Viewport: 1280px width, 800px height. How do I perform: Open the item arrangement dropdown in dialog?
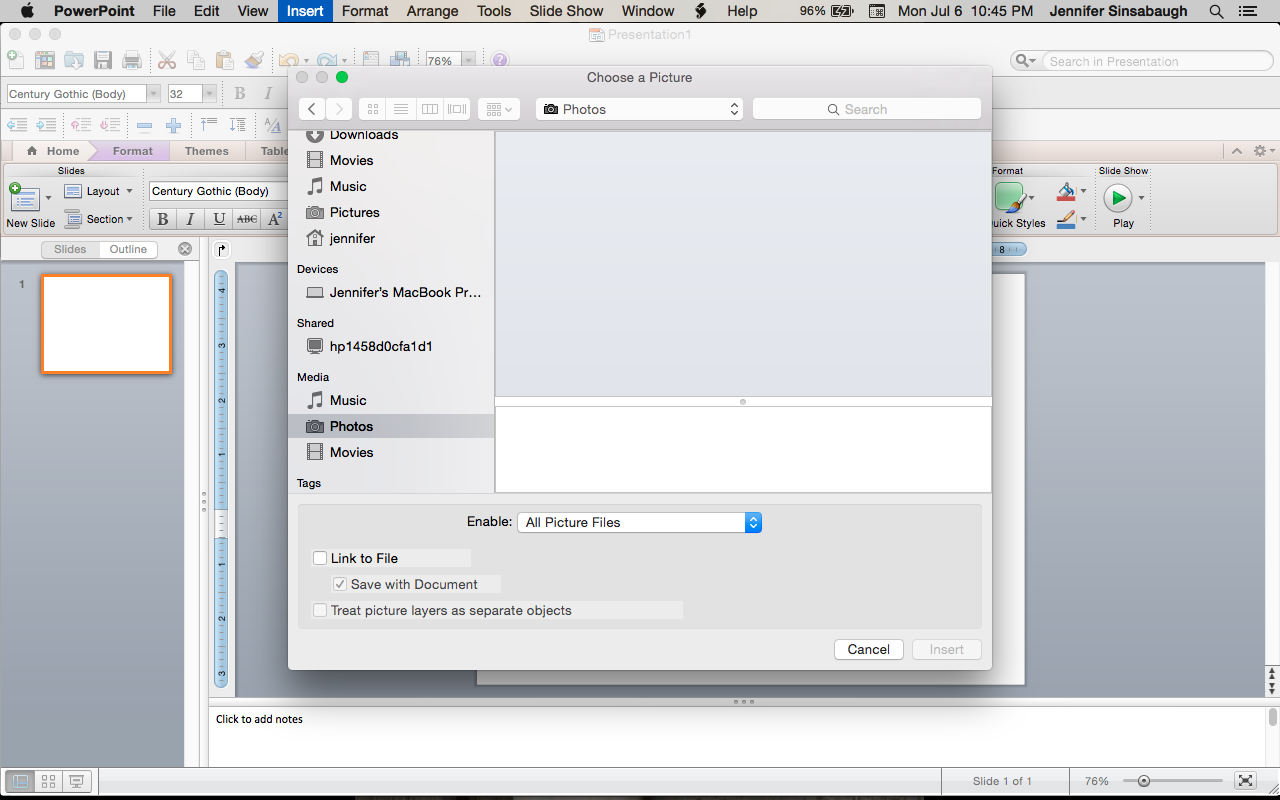click(x=498, y=109)
